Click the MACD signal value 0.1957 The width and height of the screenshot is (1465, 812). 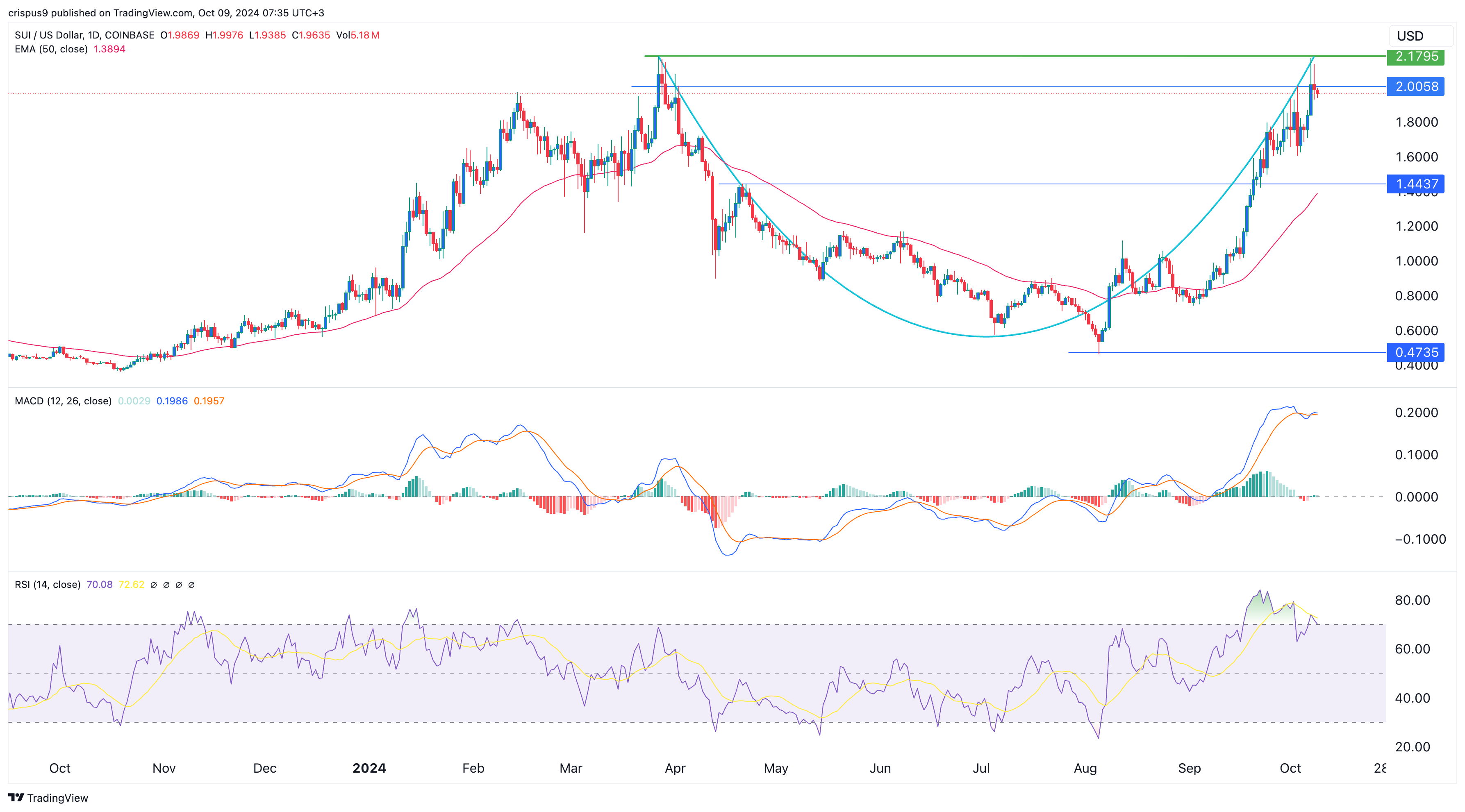coord(209,401)
